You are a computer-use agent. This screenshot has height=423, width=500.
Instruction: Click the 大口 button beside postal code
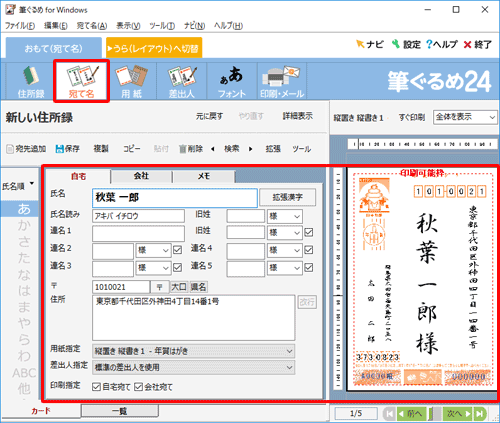pyautogui.click(x=179, y=287)
